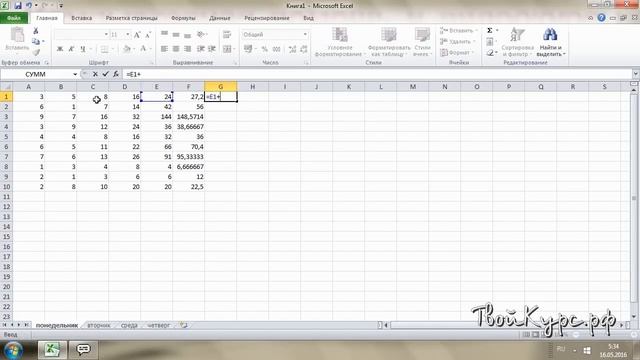The image size is (640, 360).
Task: Click the Fill Color bucket icon
Action: coord(127,49)
